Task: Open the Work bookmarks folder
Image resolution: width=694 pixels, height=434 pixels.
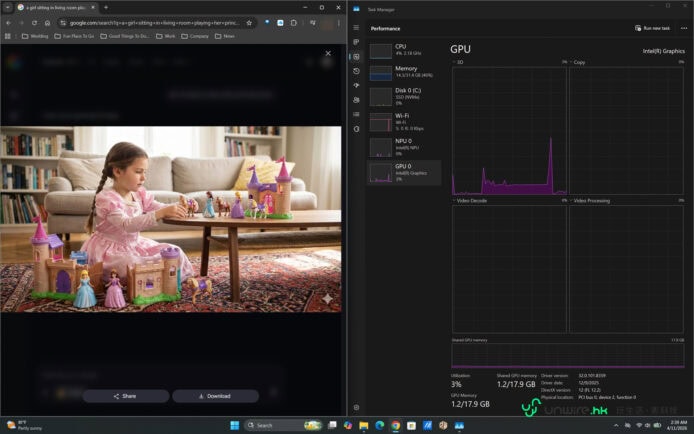Action: (x=166, y=36)
